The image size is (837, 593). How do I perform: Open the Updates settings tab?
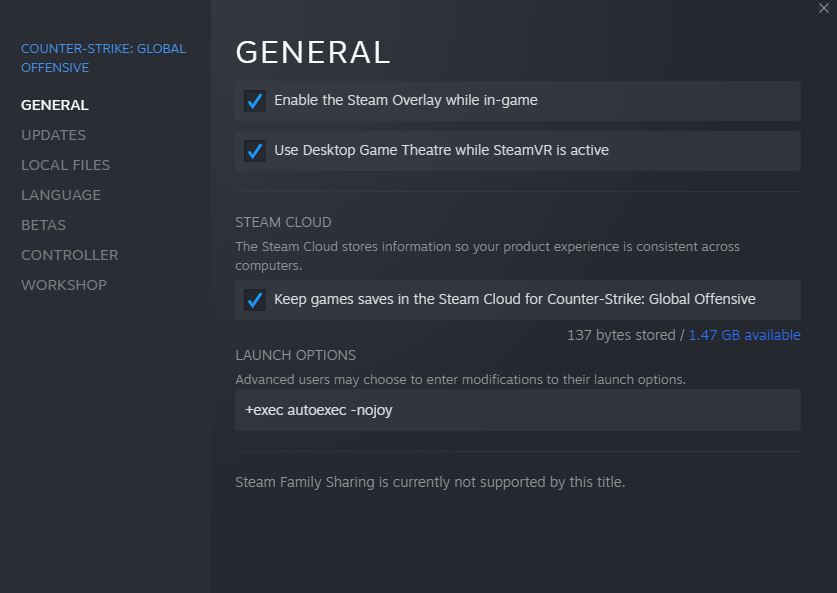coord(53,135)
